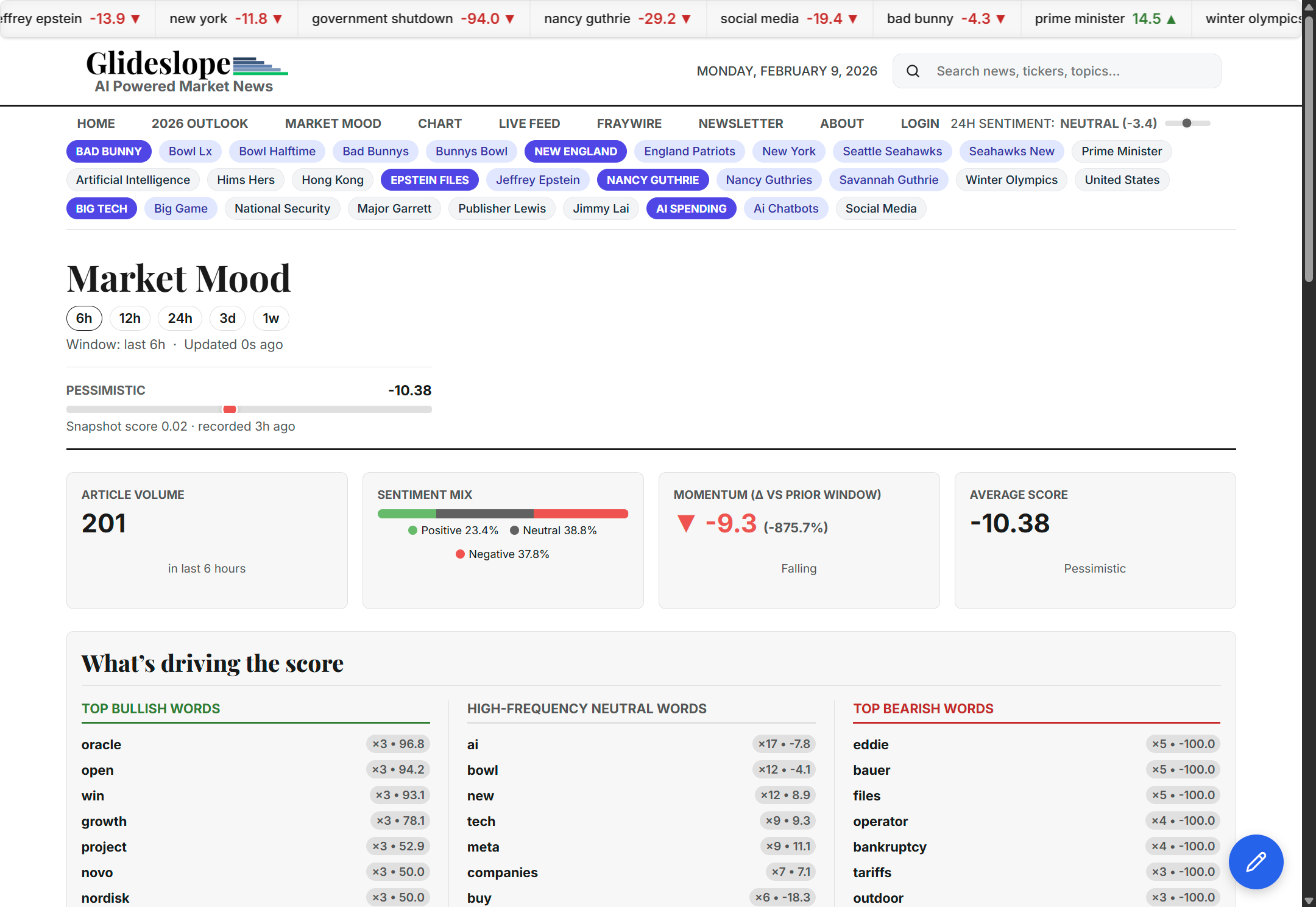Toggle the BAD BUNNY topic group
The width and height of the screenshot is (1316, 907).
click(x=108, y=151)
